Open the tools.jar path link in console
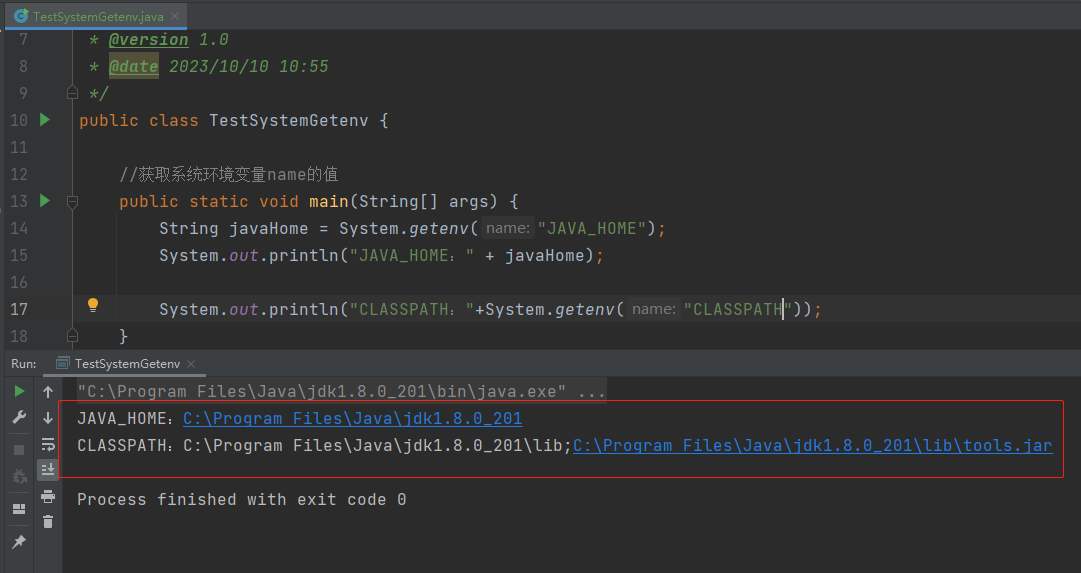Image resolution: width=1081 pixels, height=573 pixels. [x=813, y=445]
